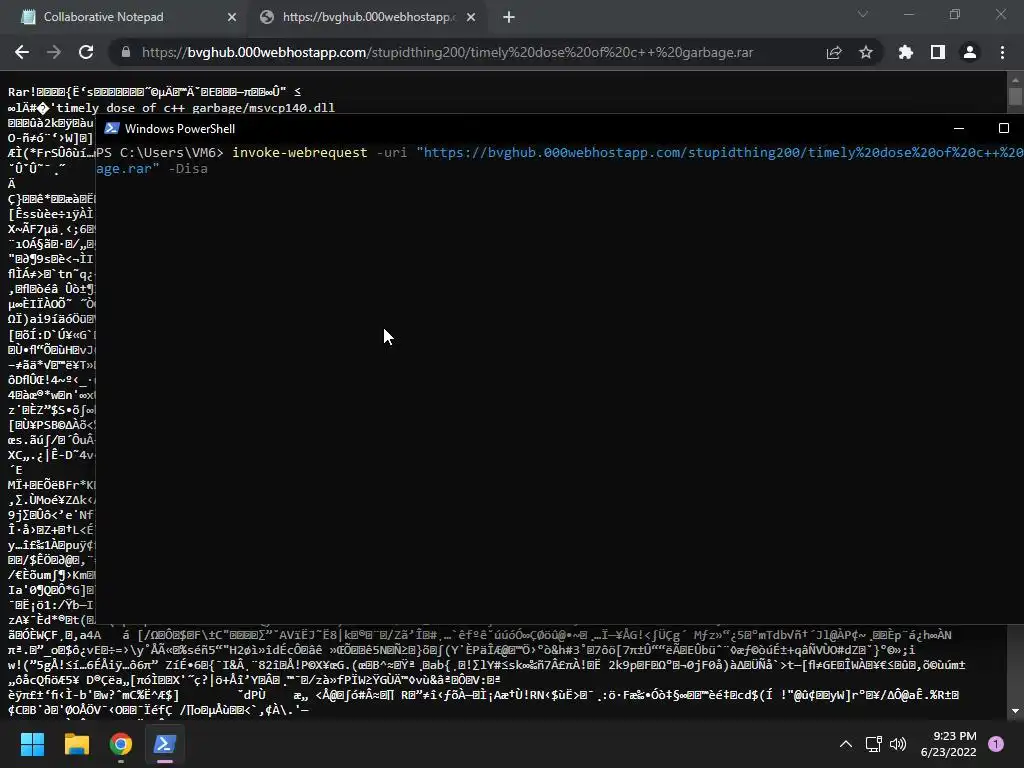Click the 'Rar!' header text
The image size is (1024, 768).
click(x=22, y=92)
